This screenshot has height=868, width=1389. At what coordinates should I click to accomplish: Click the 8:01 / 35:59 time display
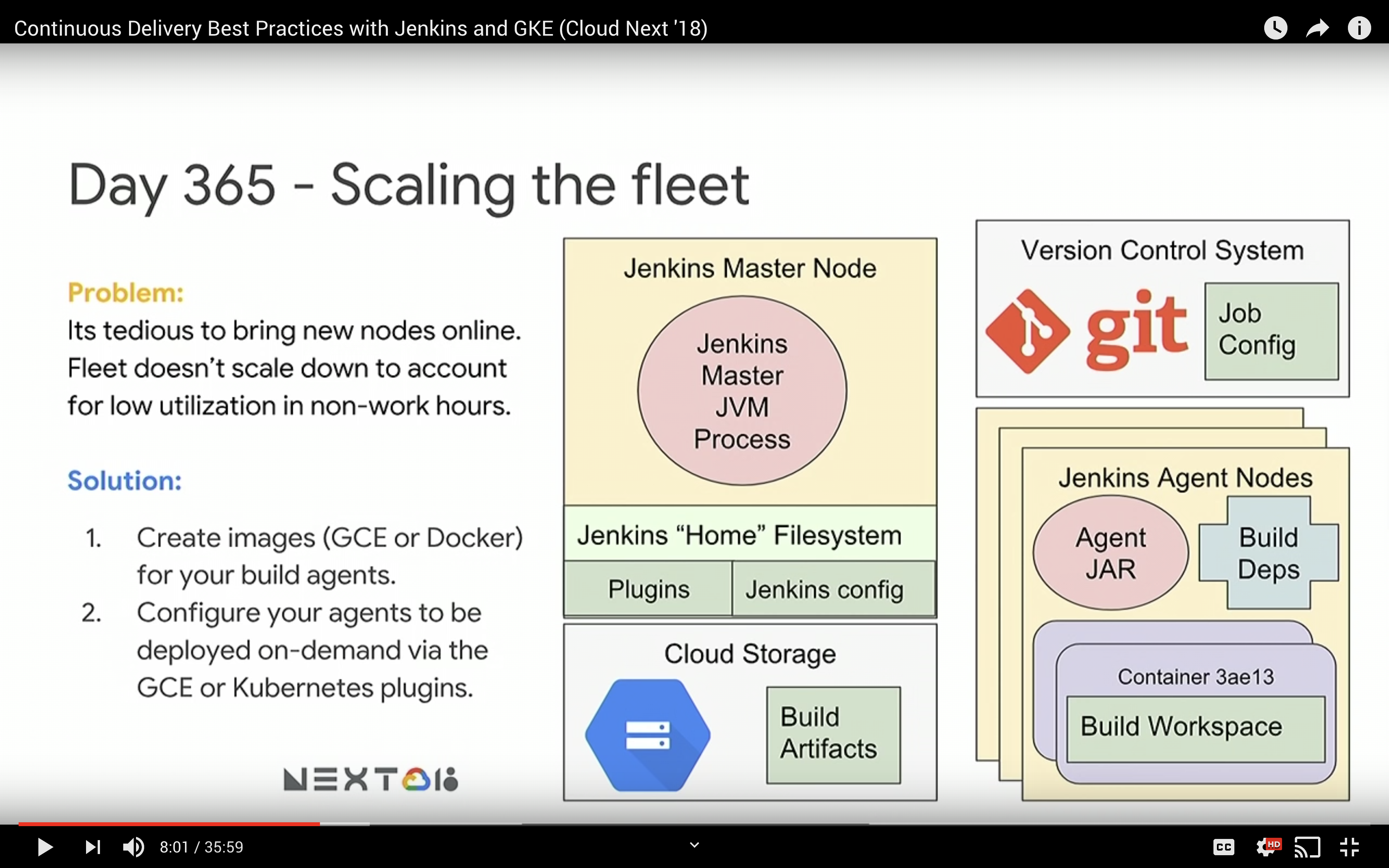202,847
